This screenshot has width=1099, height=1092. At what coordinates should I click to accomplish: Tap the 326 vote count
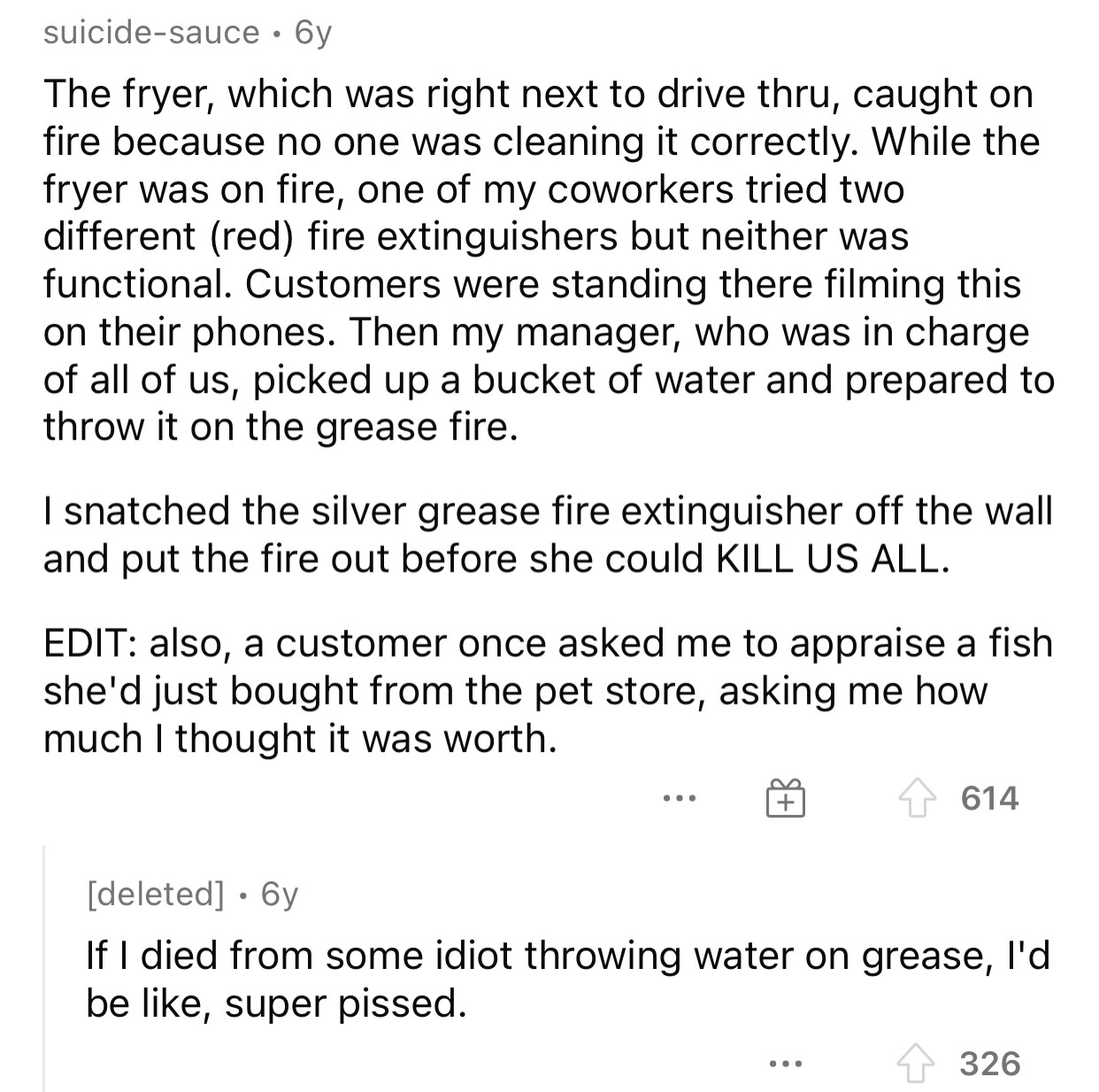[989, 1063]
